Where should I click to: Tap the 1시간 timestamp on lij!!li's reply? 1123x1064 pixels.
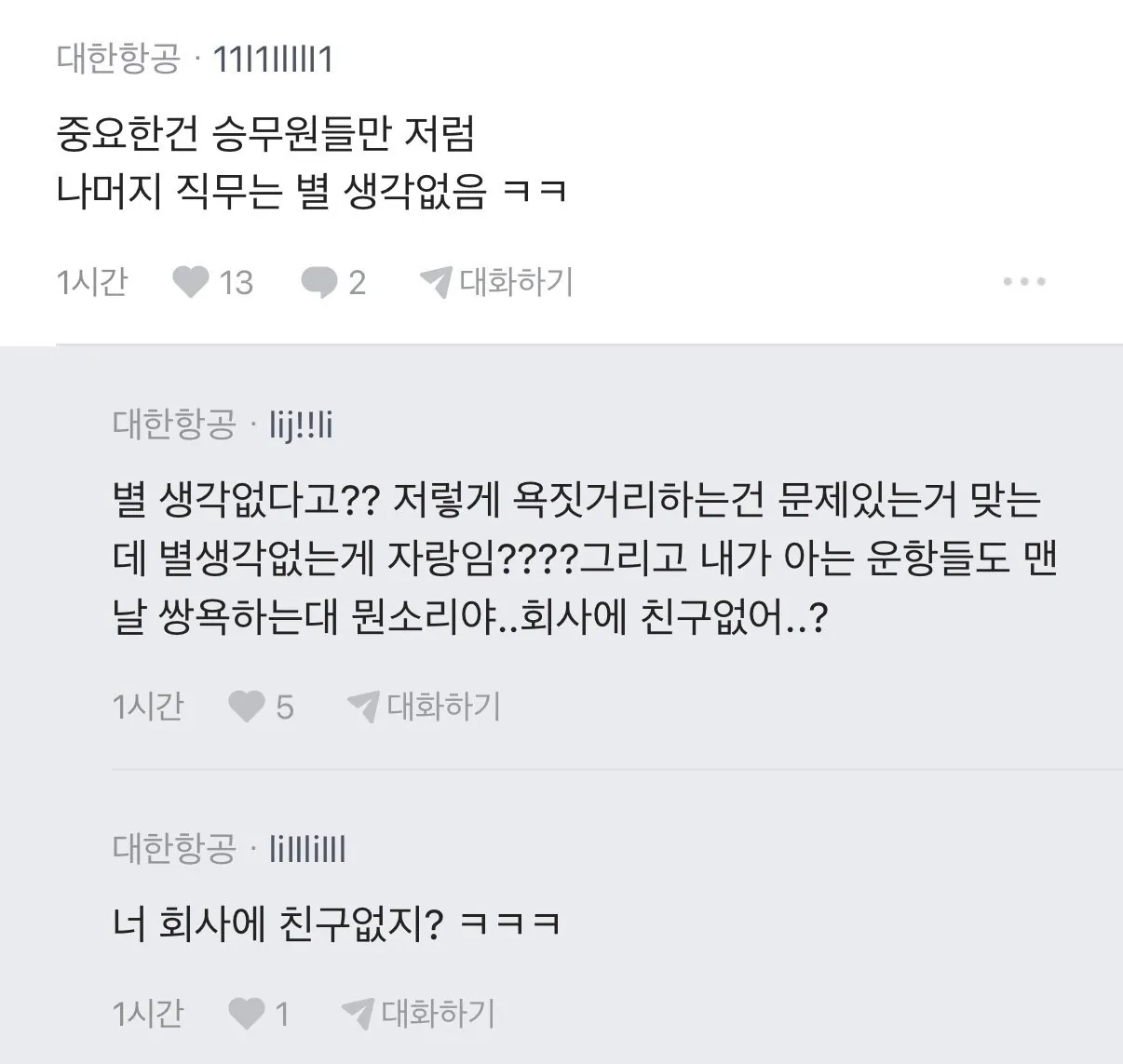tap(148, 707)
